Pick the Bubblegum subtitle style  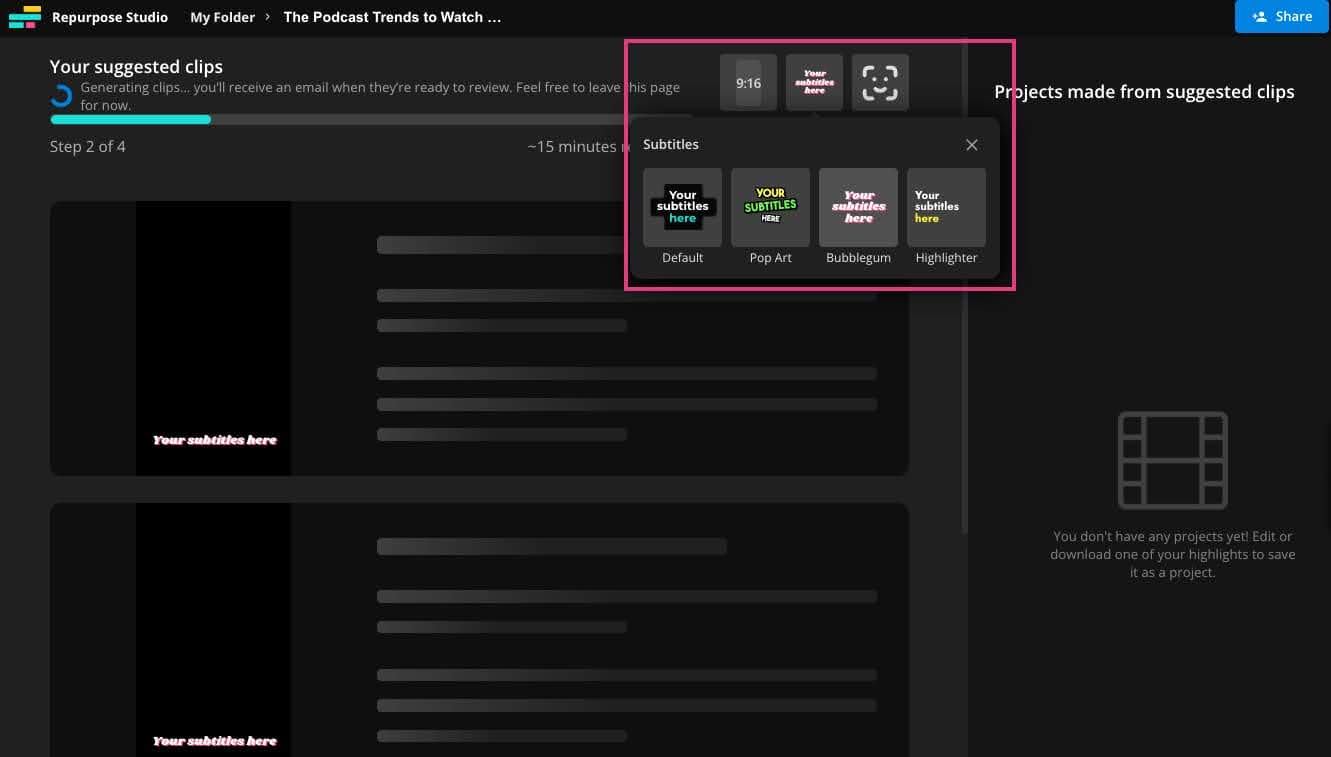(x=858, y=207)
